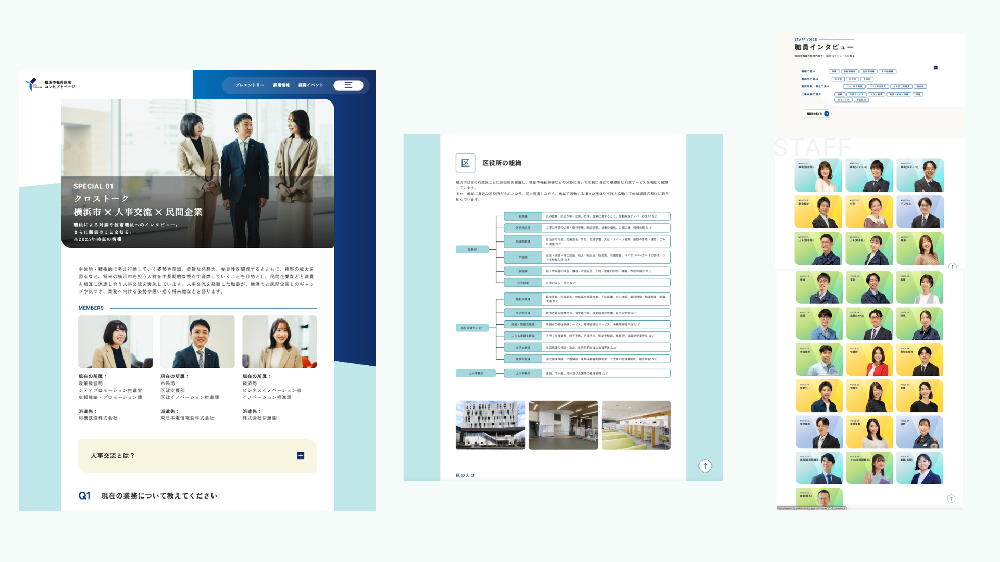This screenshot has width=1000, height=562.
Task: Open the first staff card in the top row
Action: tap(819, 175)
